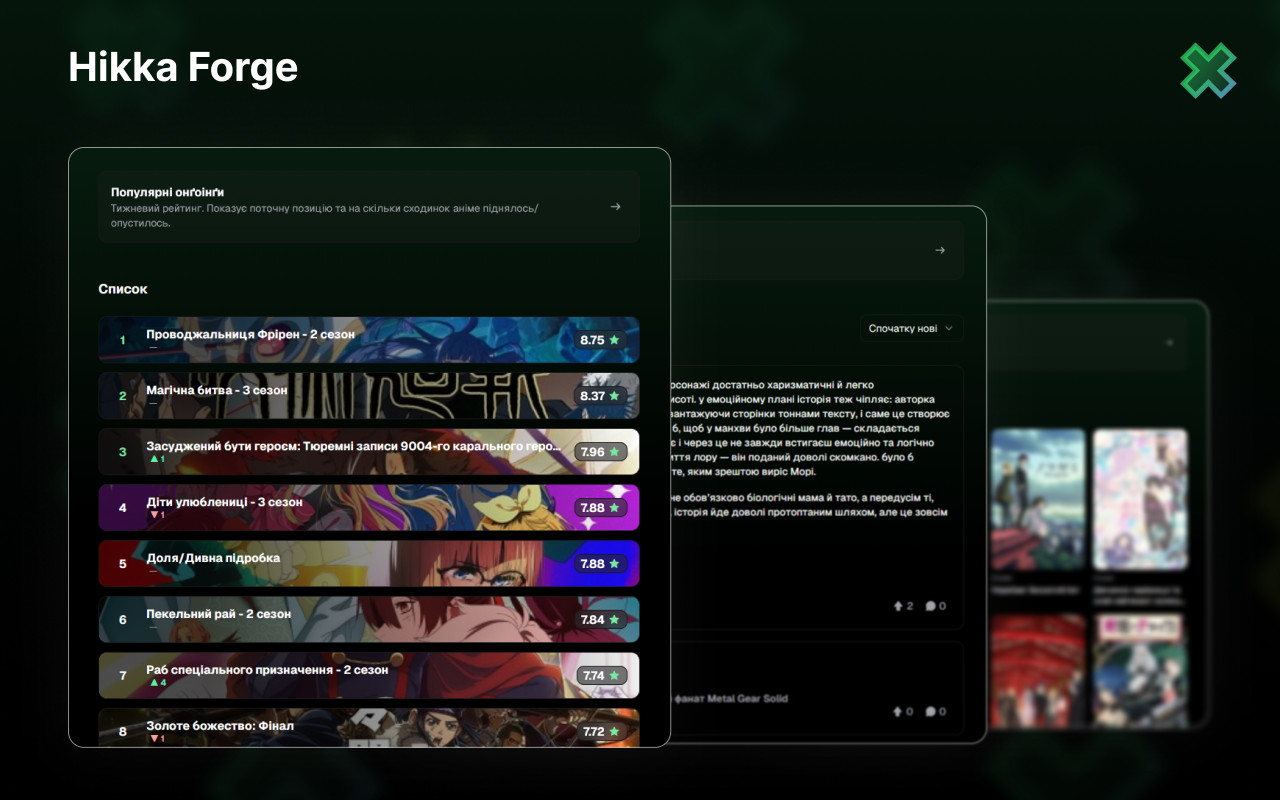The height and width of the screenshot is (800, 1280).
Task: Select Золоте божество: Фінал
Action: [369, 728]
